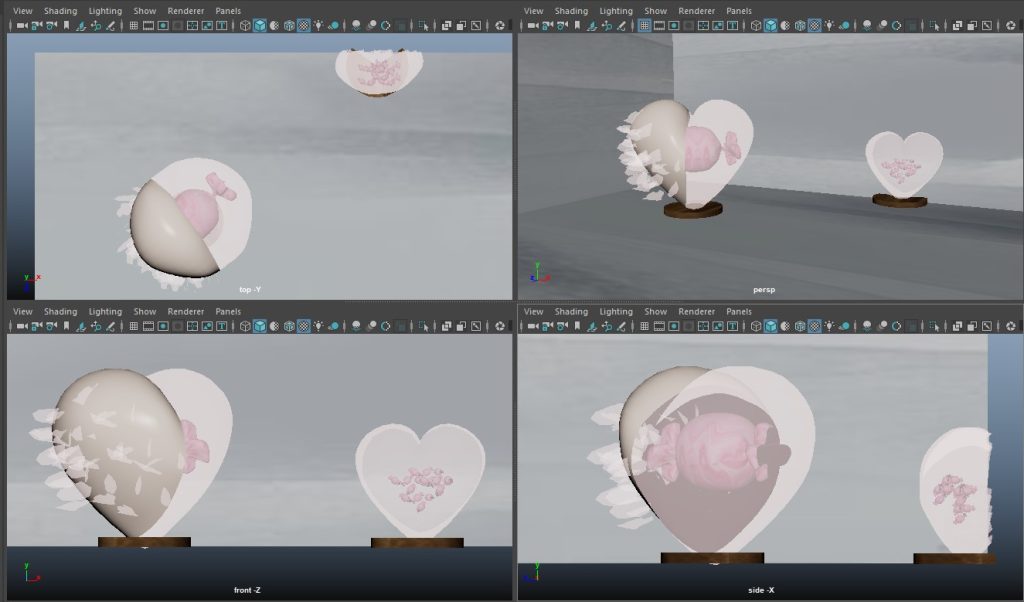Toggle Textured display in front view toolbar
1024x602 pixels.
click(303, 326)
